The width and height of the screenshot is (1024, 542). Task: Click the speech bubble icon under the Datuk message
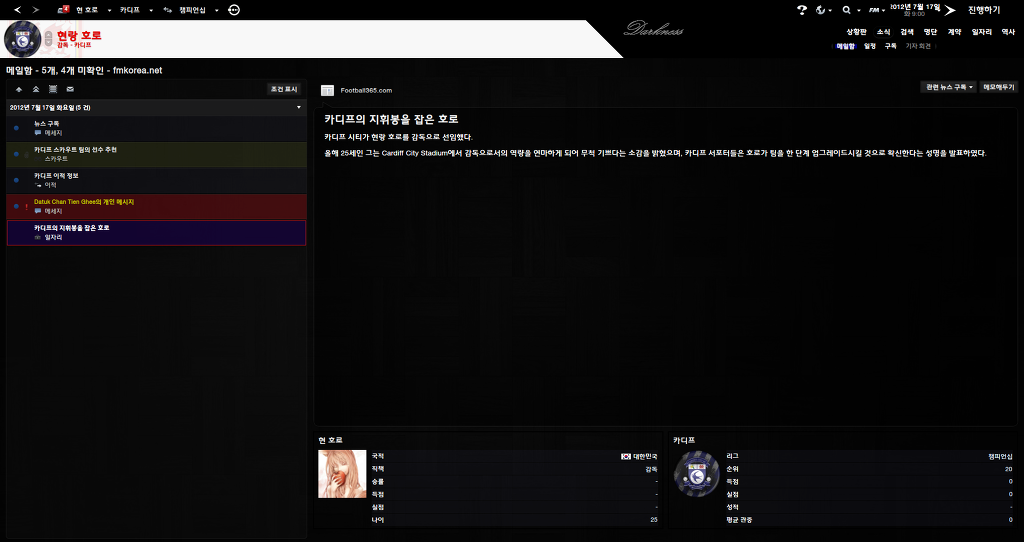pyautogui.click(x=38, y=212)
